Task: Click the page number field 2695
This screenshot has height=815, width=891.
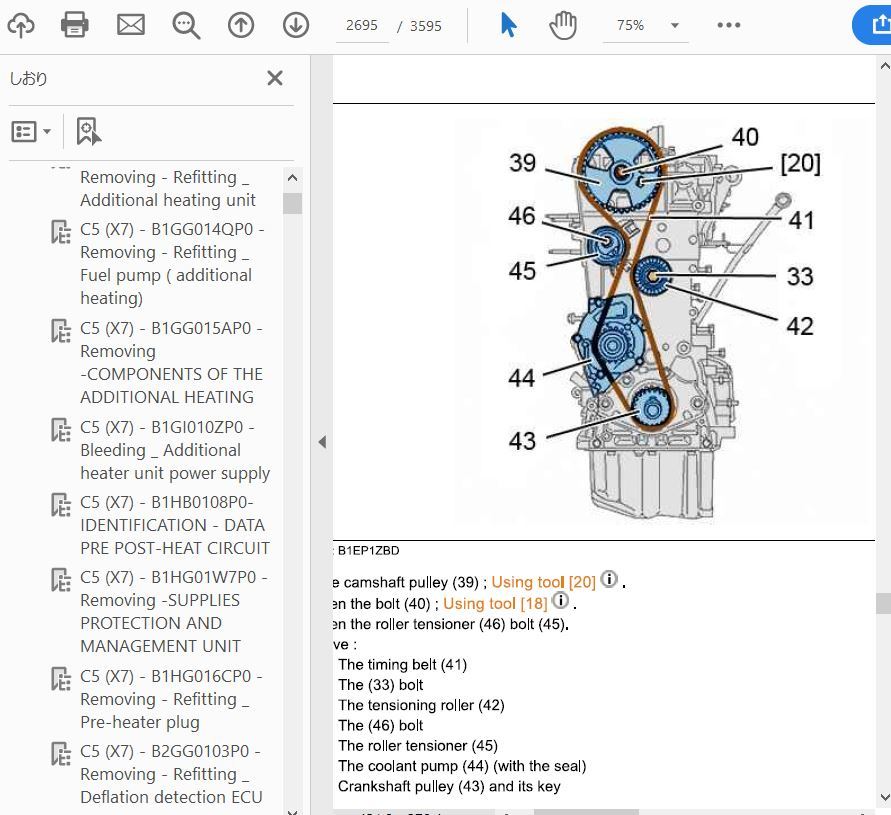Action: (x=362, y=26)
